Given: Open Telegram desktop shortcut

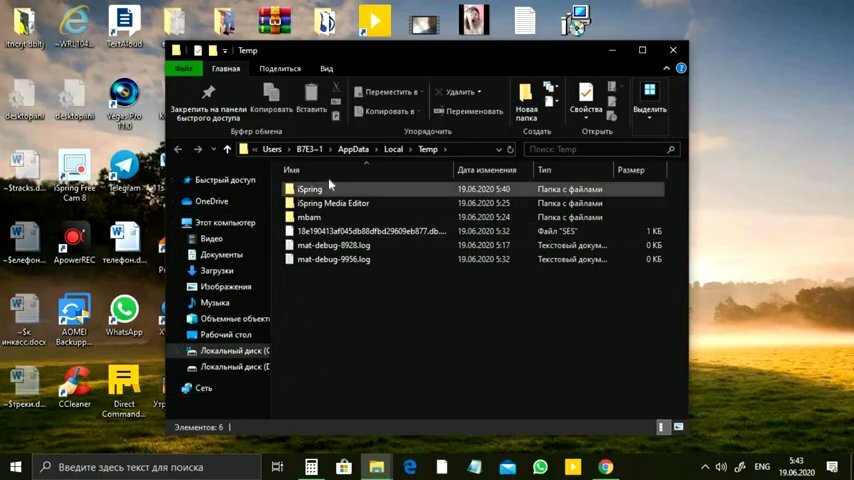Looking at the screenshot, I should point(124,171).
